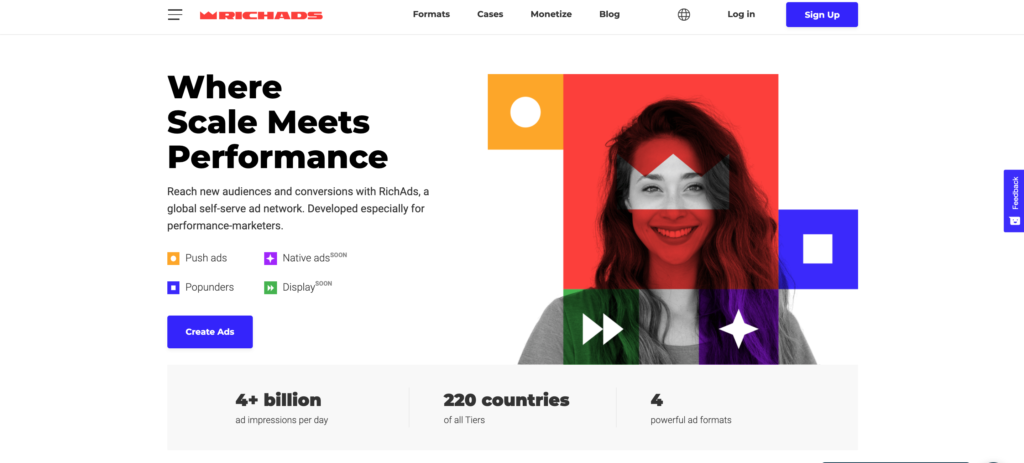
Task: Open the globe language selector
Action: point(684,14)
